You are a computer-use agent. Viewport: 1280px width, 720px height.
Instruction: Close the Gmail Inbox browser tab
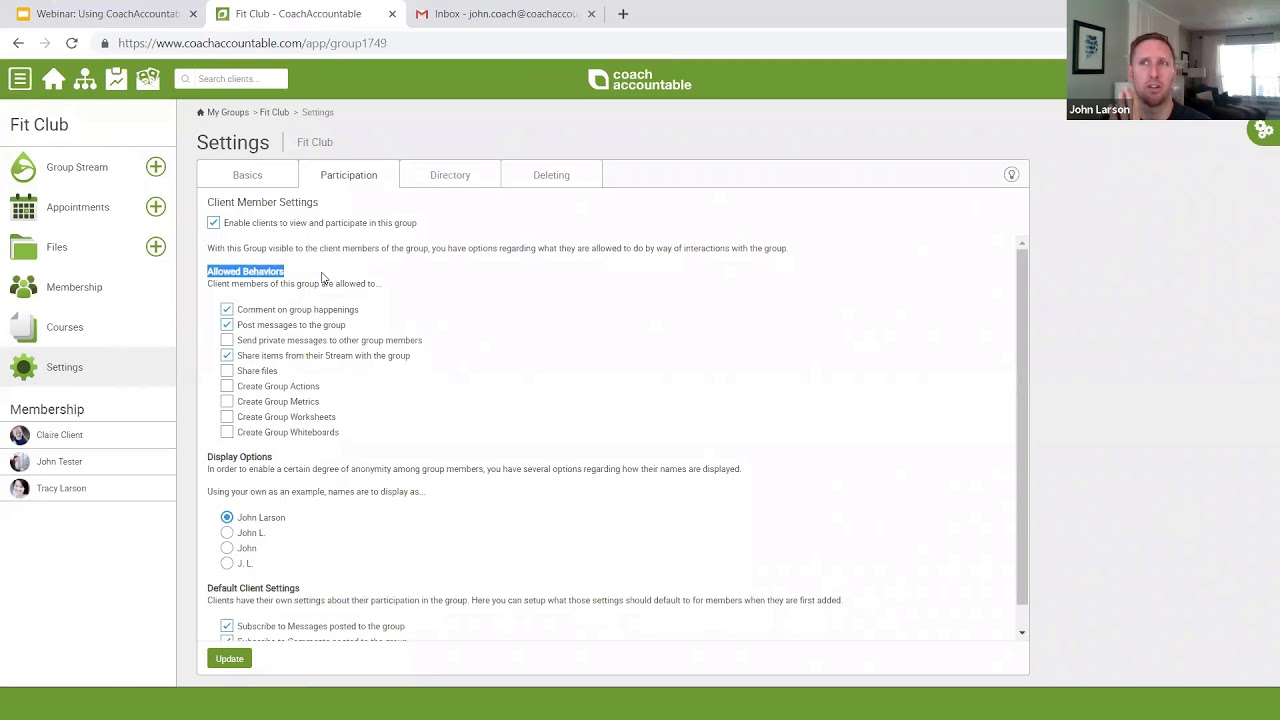click(591, 14)
